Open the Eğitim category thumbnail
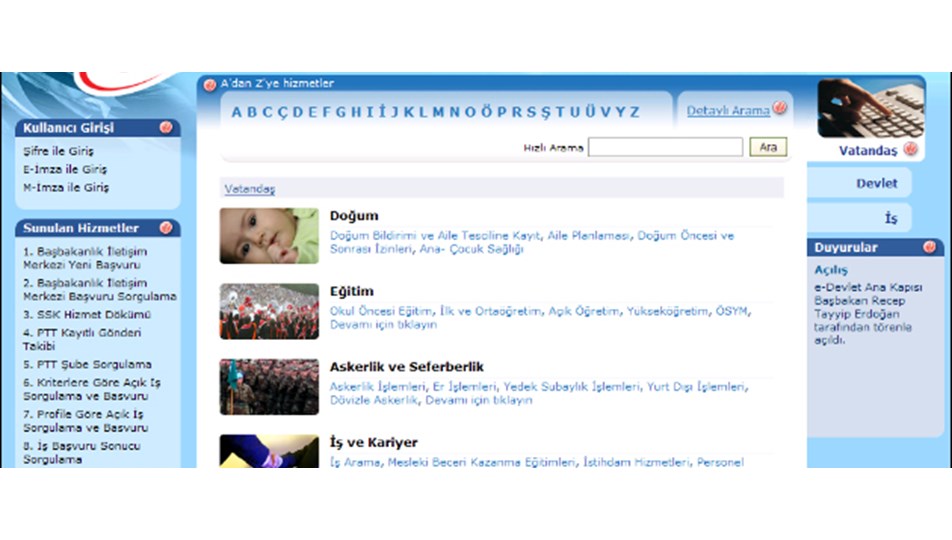Image resolution: width=952 pixels, height=540 pixels. point(269,311)
